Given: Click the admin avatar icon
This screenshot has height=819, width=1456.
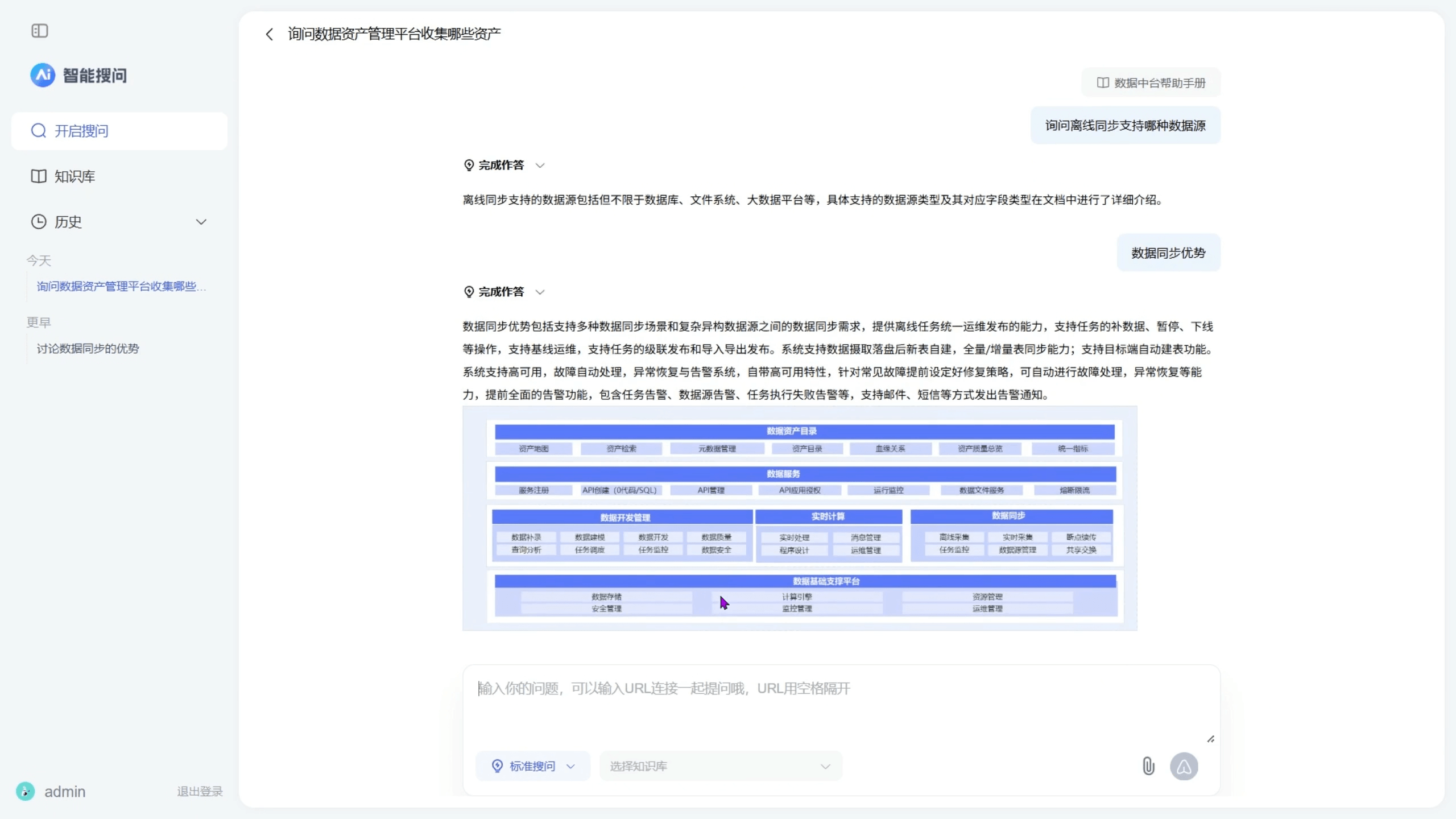Looking at the screenshot, I should 25,791.
